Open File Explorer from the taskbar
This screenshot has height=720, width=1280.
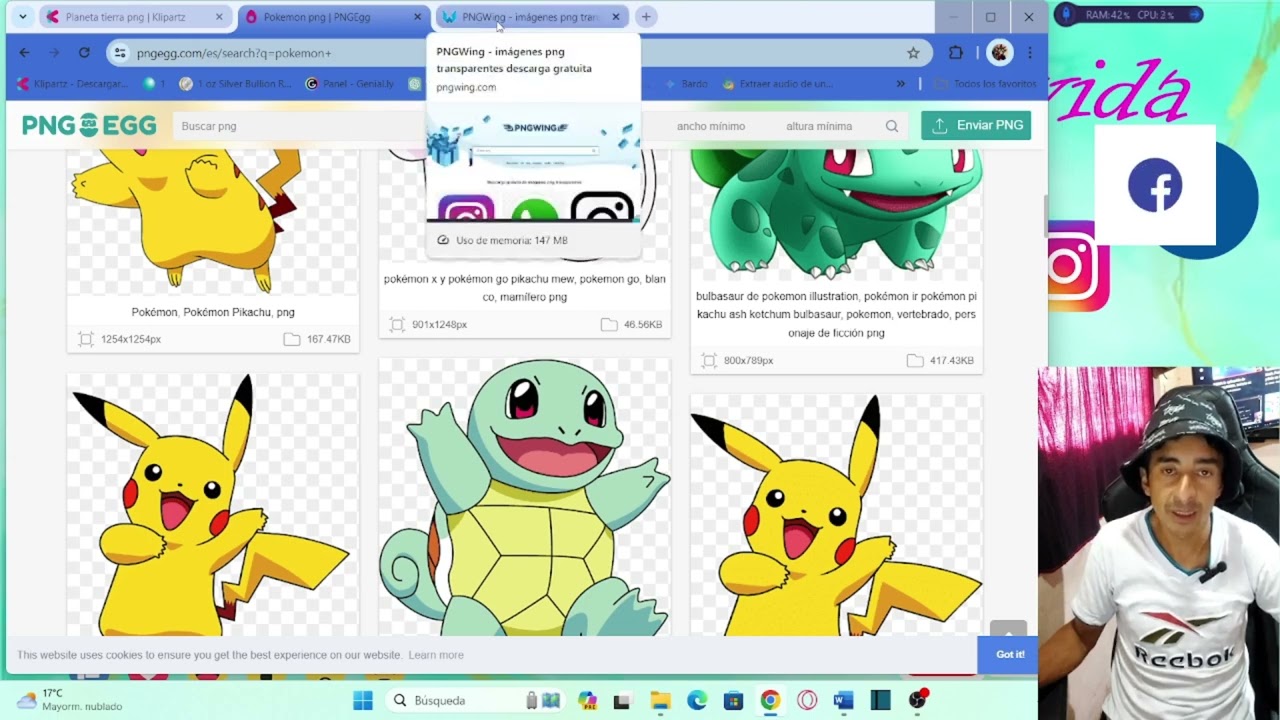660,700
